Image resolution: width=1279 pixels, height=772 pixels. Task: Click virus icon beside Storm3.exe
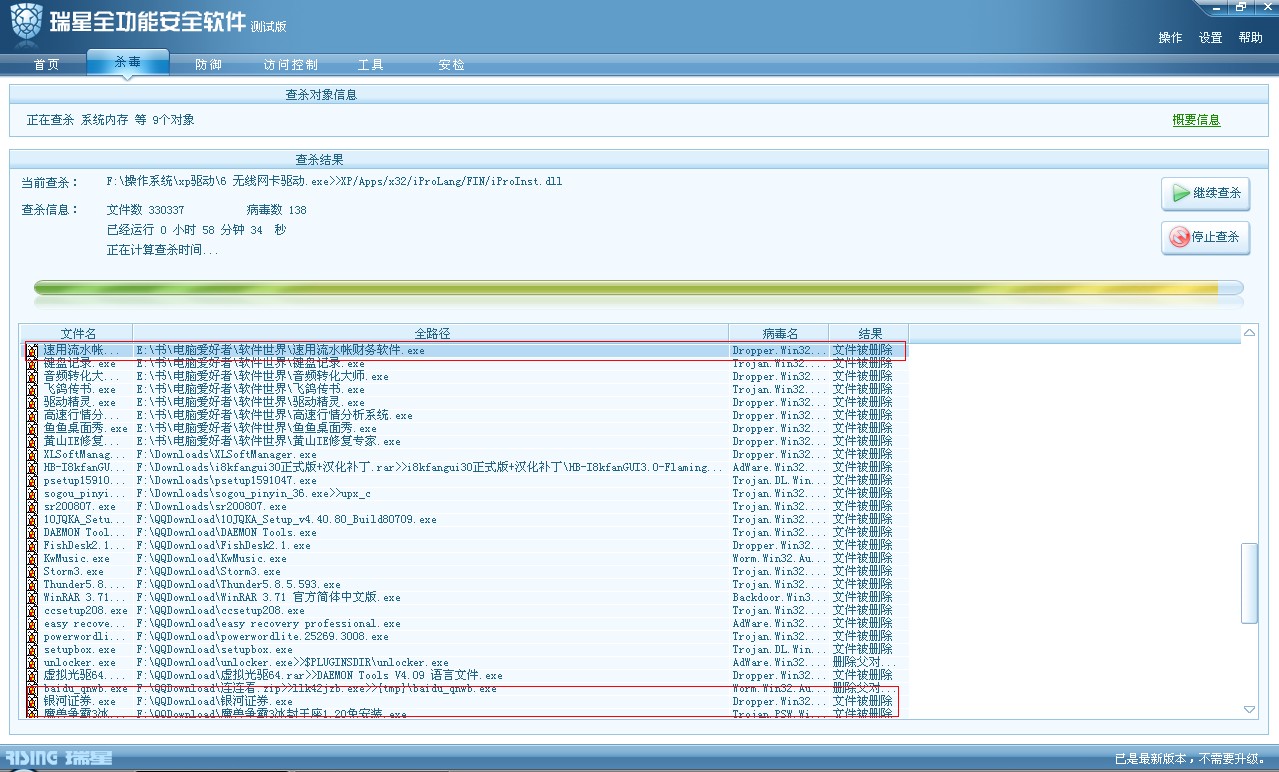[x=32, y=572]
